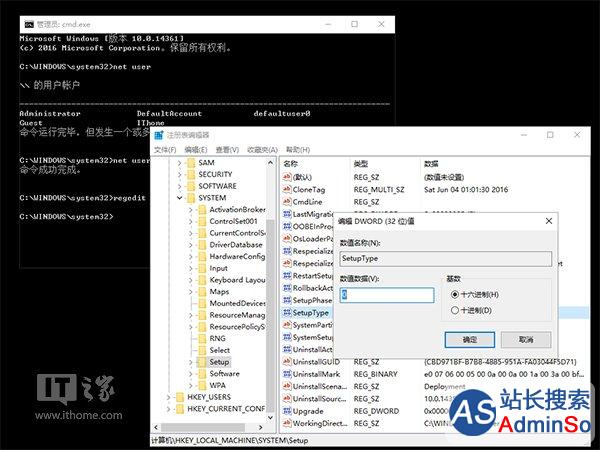Select the Select key folder icon
This screenshot has height=450, width=600.
202,350
